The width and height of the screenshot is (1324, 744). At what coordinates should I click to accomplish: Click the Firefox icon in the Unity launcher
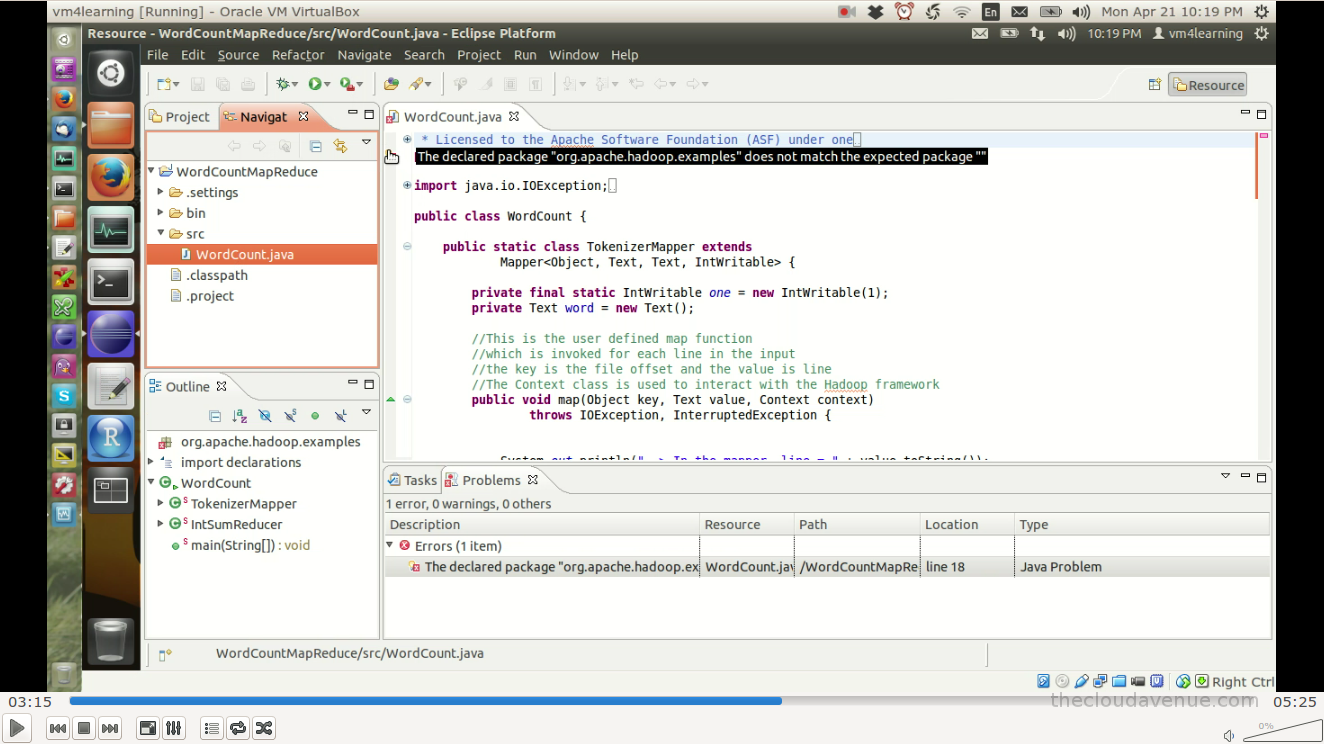click(x=110, y=178)
